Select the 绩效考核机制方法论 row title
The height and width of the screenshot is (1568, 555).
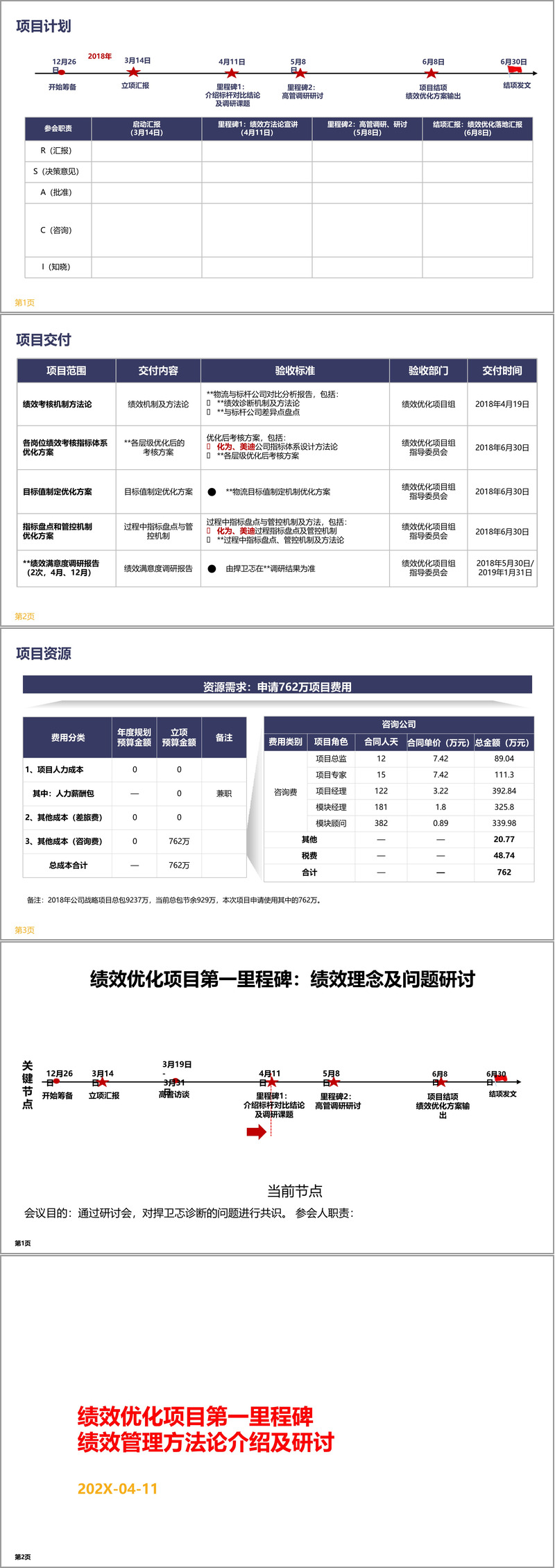(57, 404)
